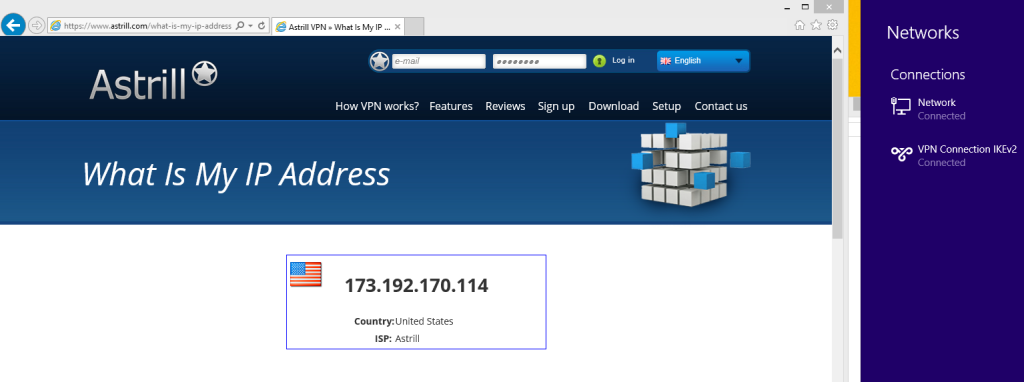The height and width of the screenshot is (382, 1024).
Task: Click the star icon beside e-mail field
Action: tap(379, 61)
